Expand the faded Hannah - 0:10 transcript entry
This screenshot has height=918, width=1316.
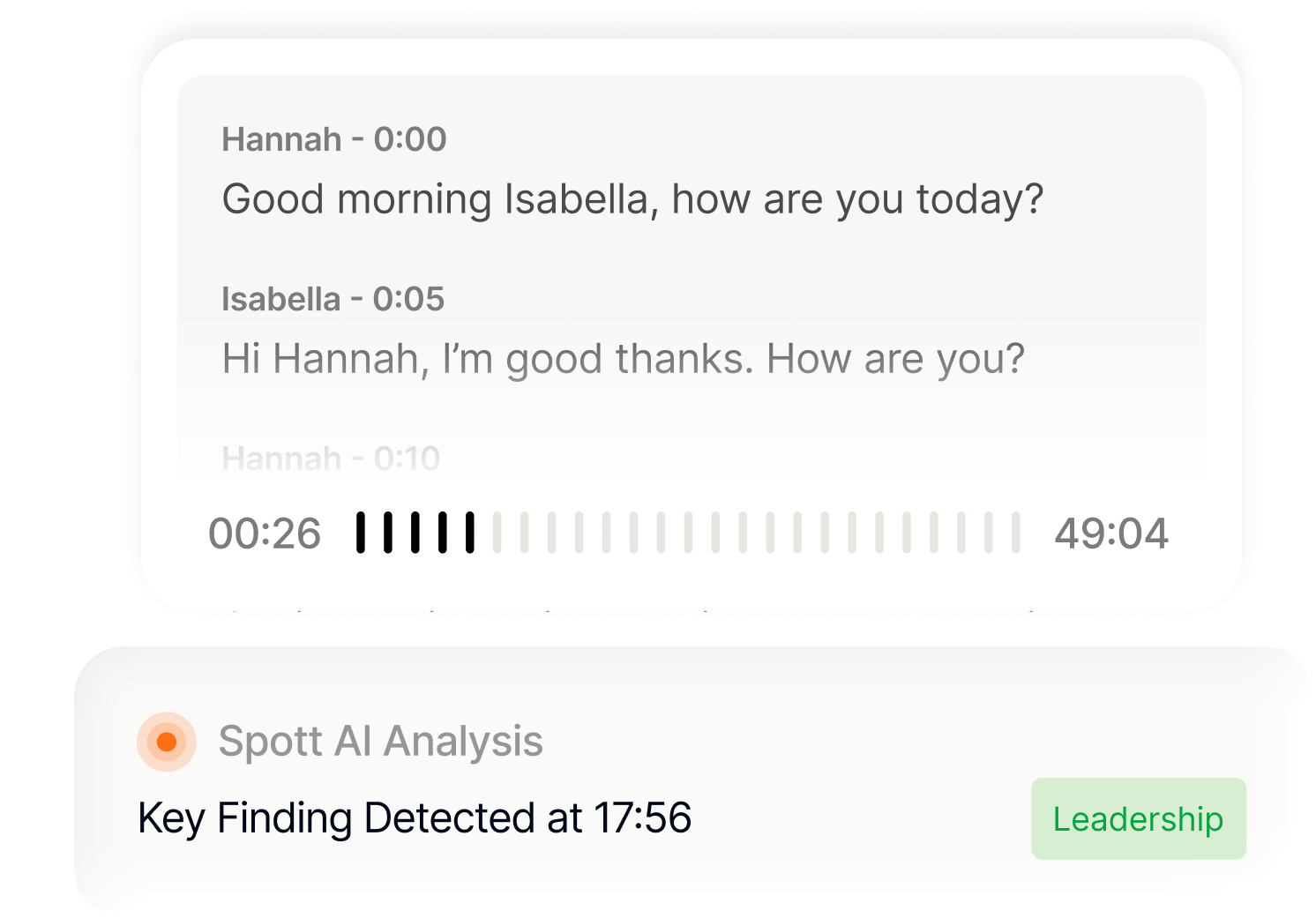pos(331,459)
